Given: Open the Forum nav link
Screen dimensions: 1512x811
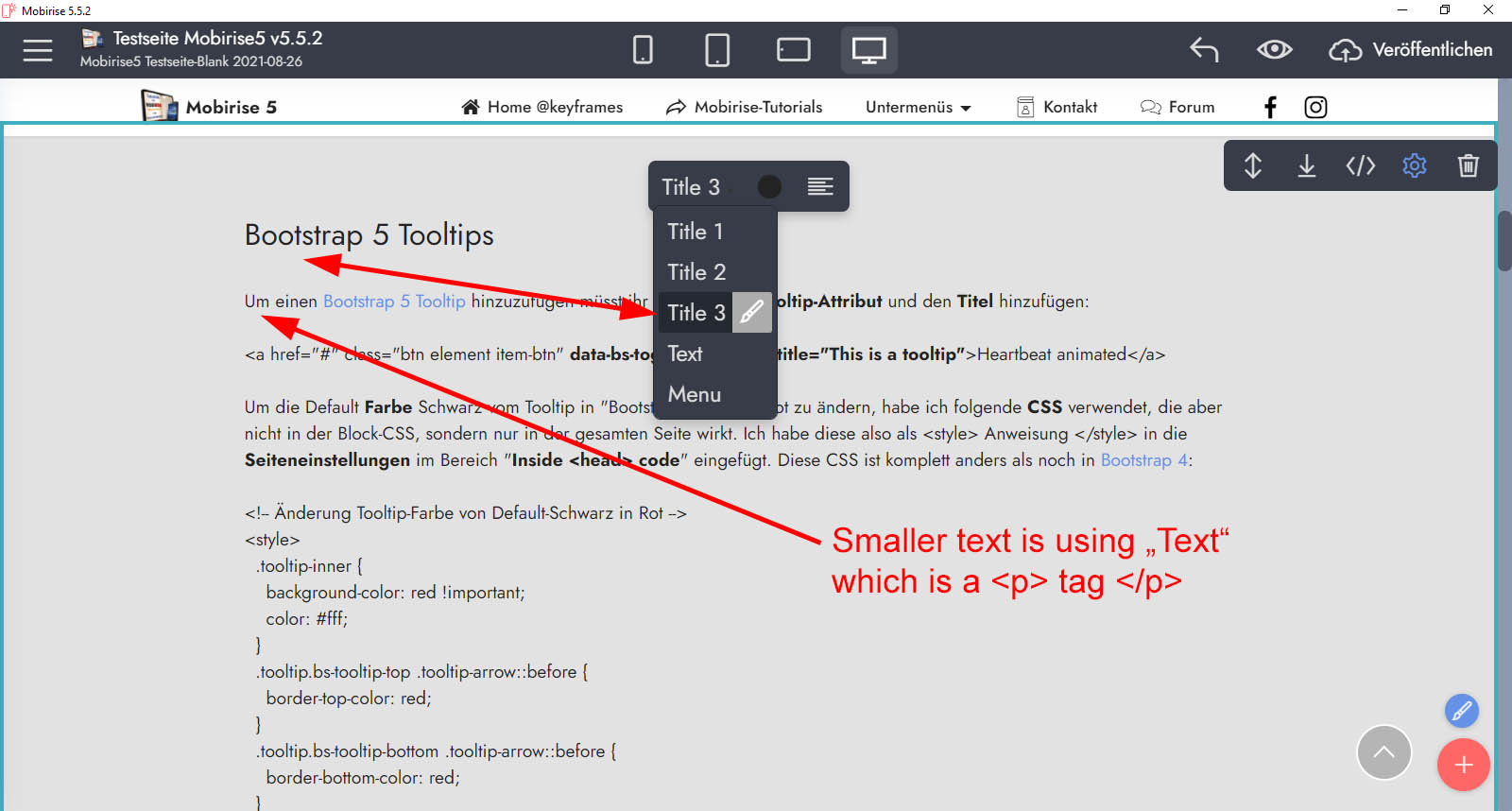Looking at the screenshot, I should (1177, 107).
